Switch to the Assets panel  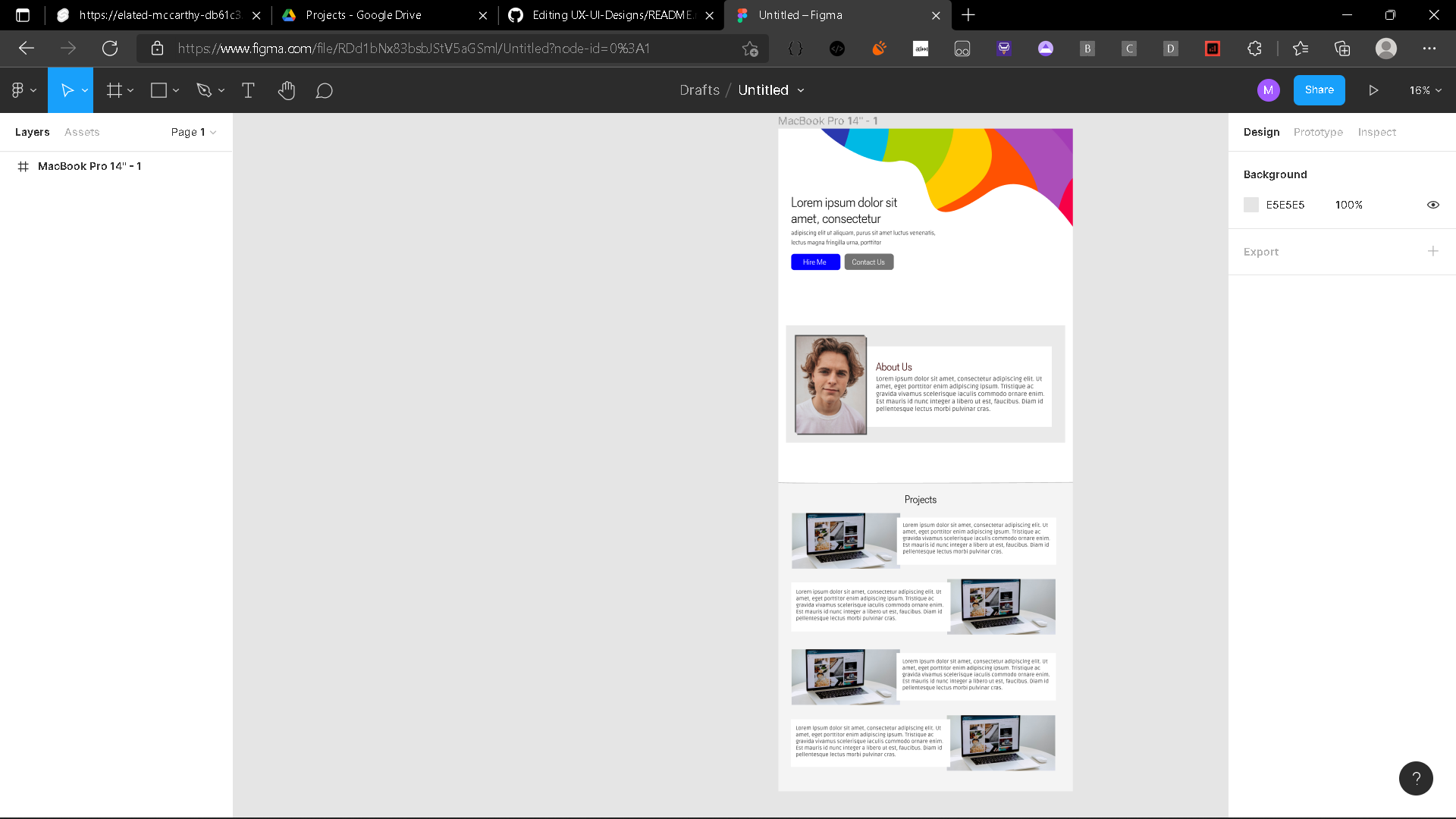(x=81, y=132)
